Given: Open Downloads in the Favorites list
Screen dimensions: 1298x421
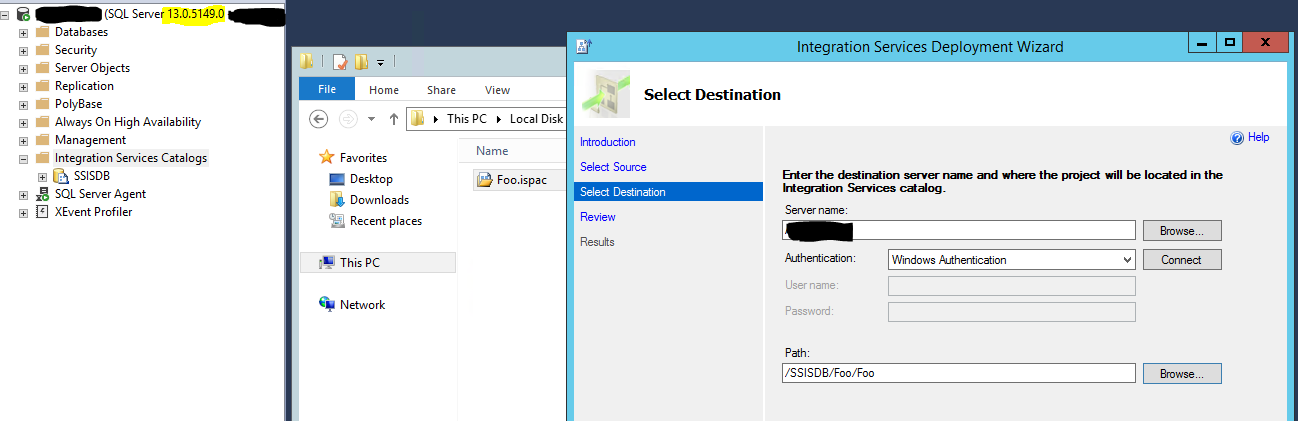Looking at the screenshot, I should (x=379, y=200).
